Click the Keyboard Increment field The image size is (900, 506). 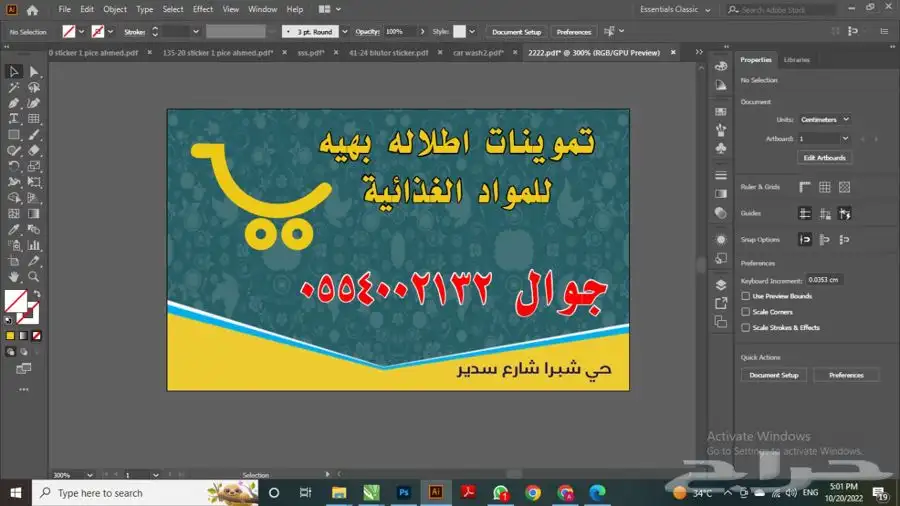click(824, 280)
